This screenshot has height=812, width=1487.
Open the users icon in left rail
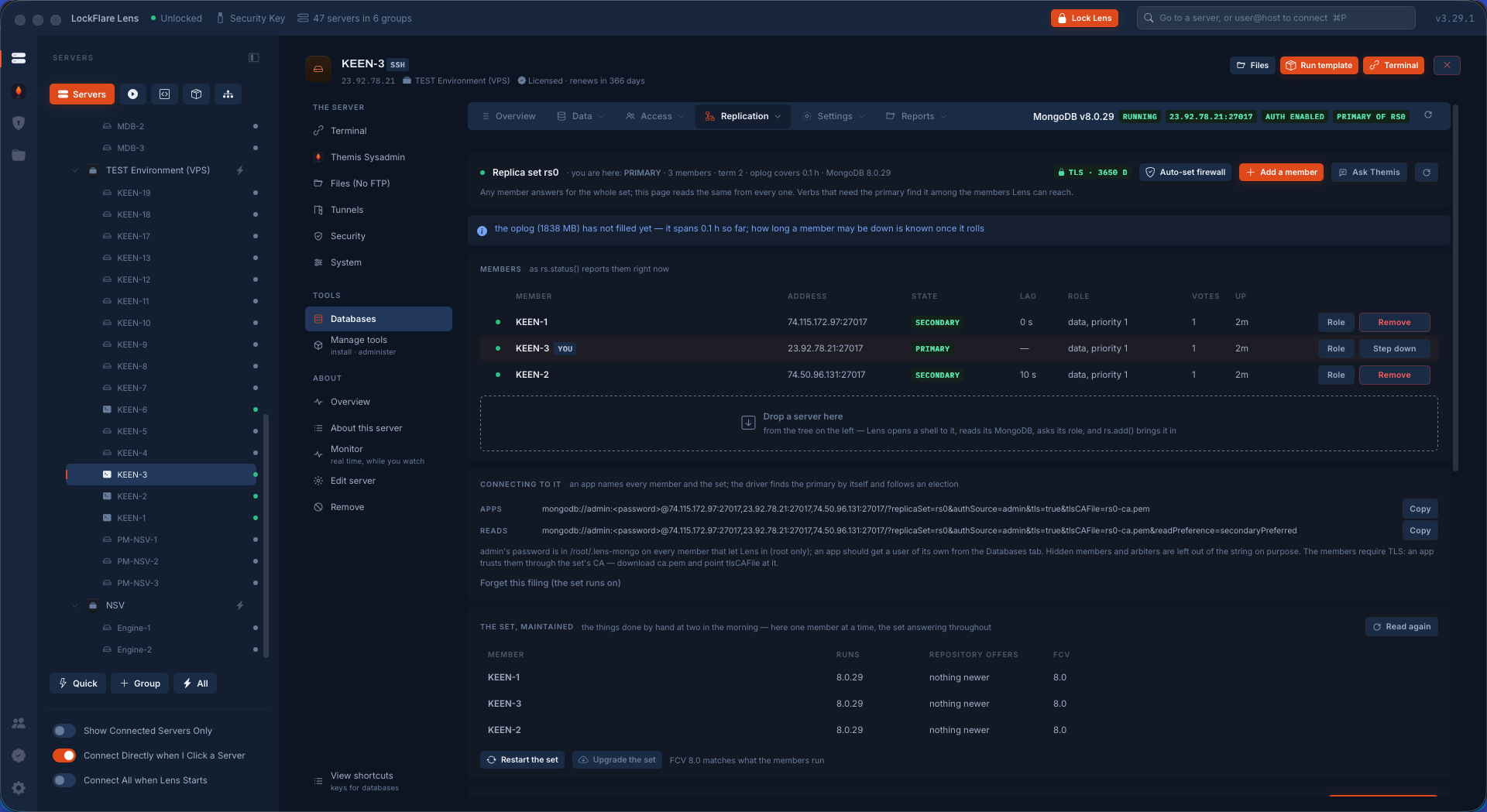[x=19, y=723]
